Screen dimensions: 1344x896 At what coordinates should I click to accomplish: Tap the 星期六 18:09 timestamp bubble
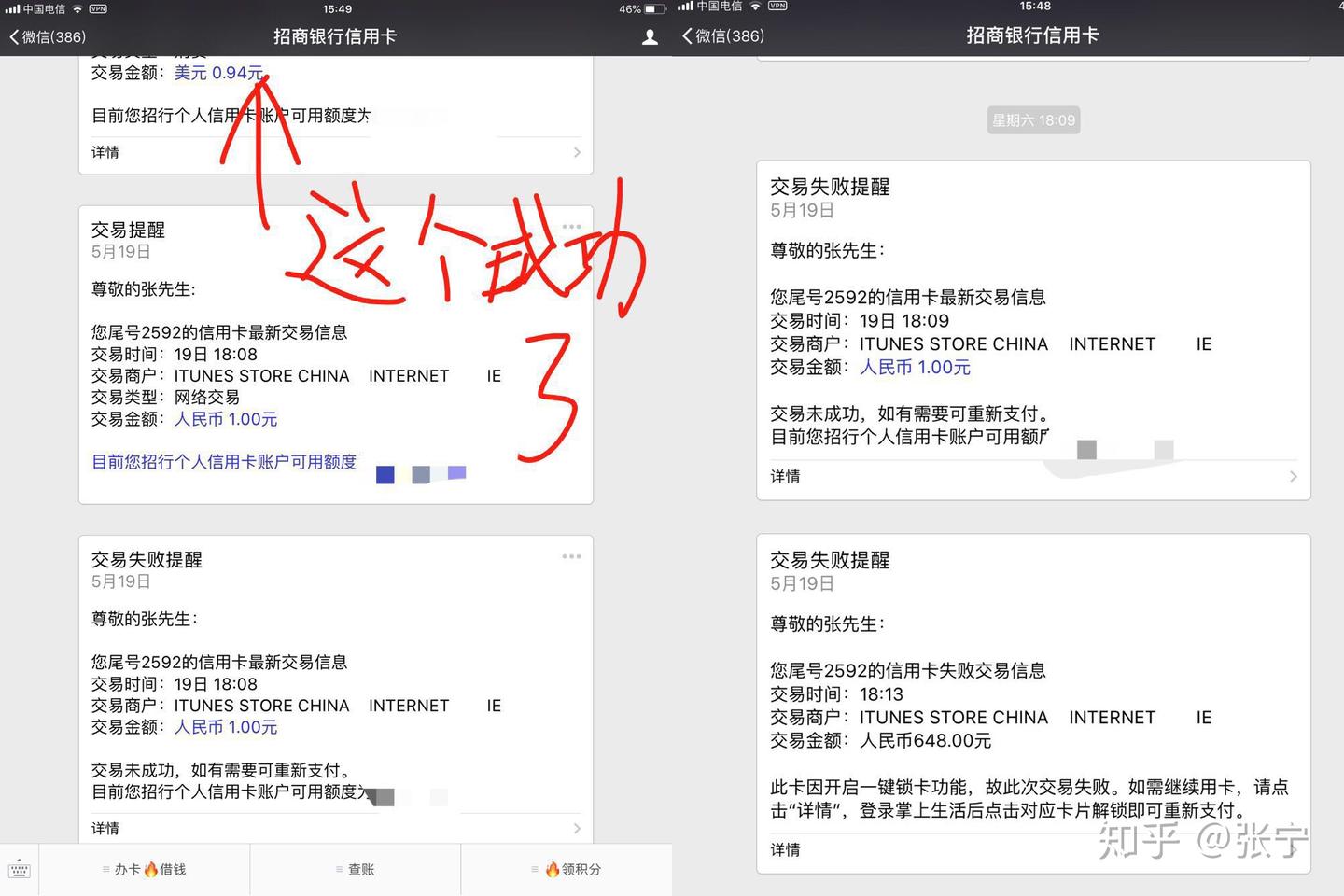pyautogui.click(x=1032, y=119)
